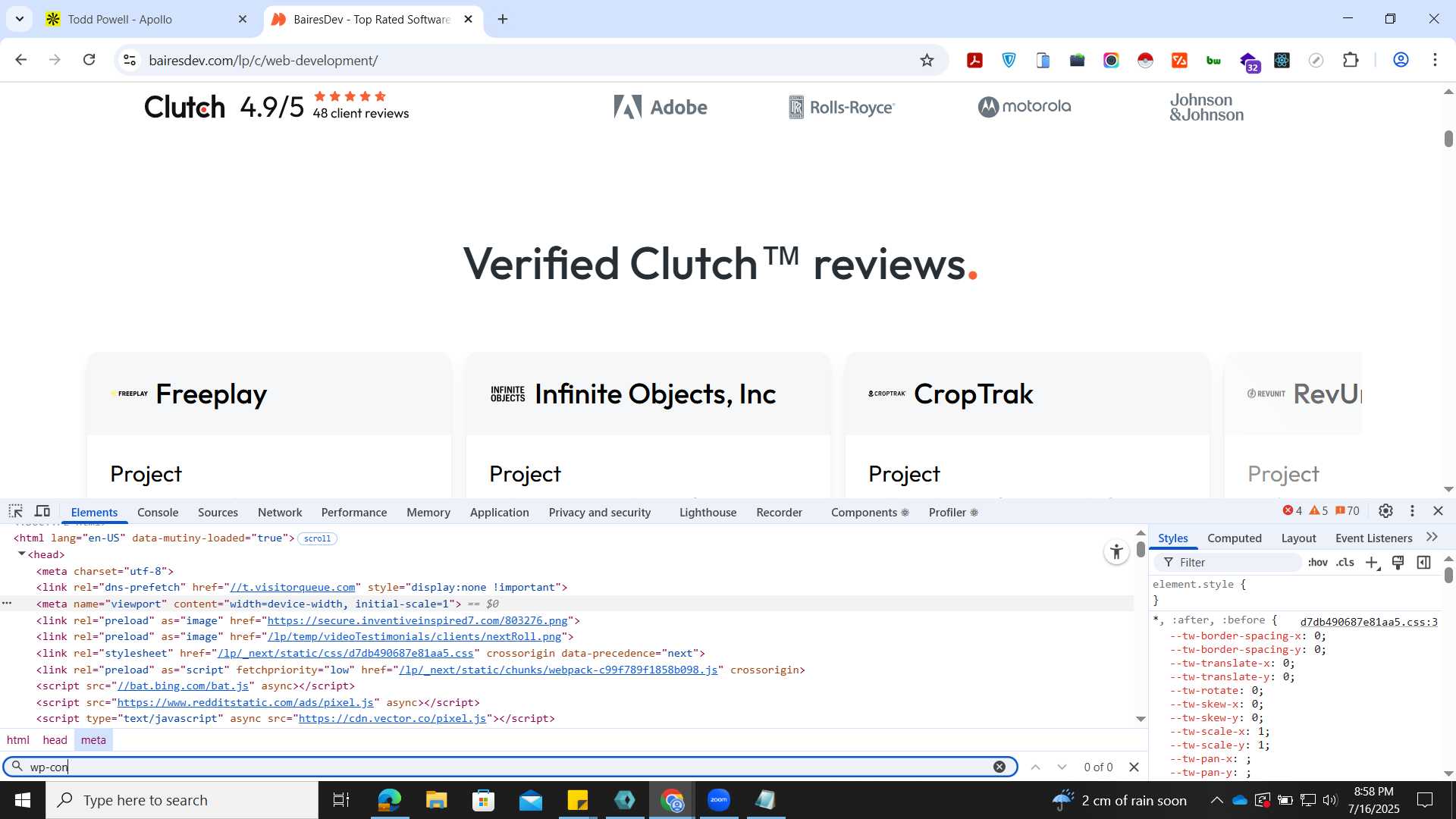
Task: Toggle the .cls element classes panel
Action: click(1345, 562)
